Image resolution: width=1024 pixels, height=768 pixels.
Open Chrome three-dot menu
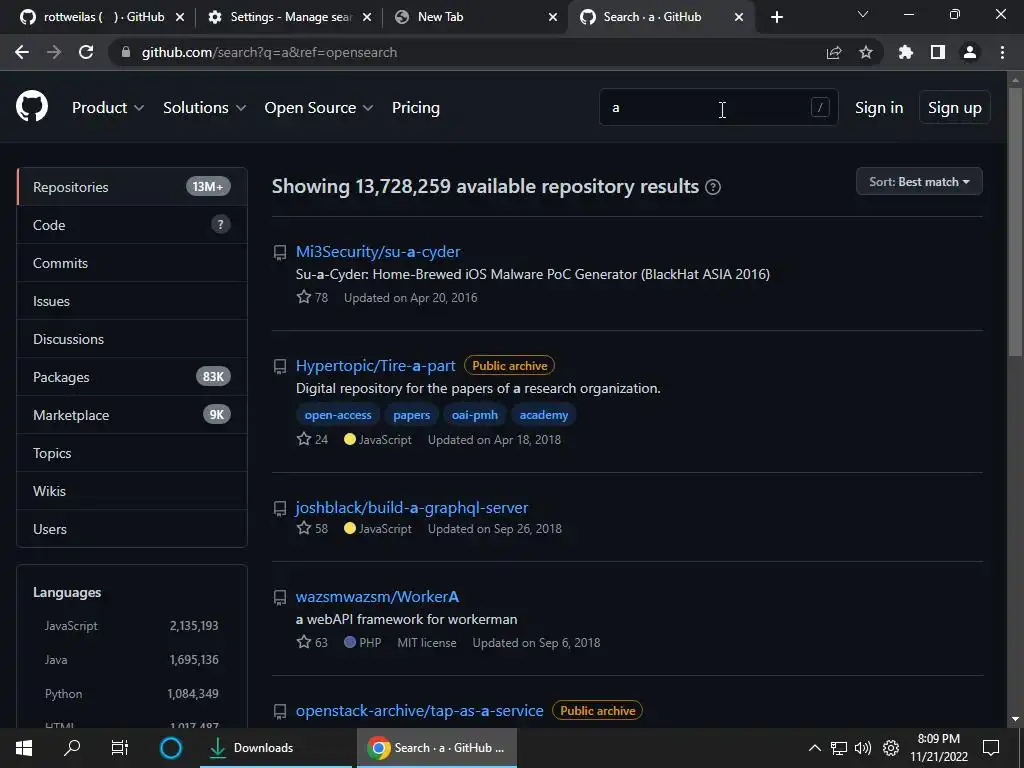(1002, 52)
